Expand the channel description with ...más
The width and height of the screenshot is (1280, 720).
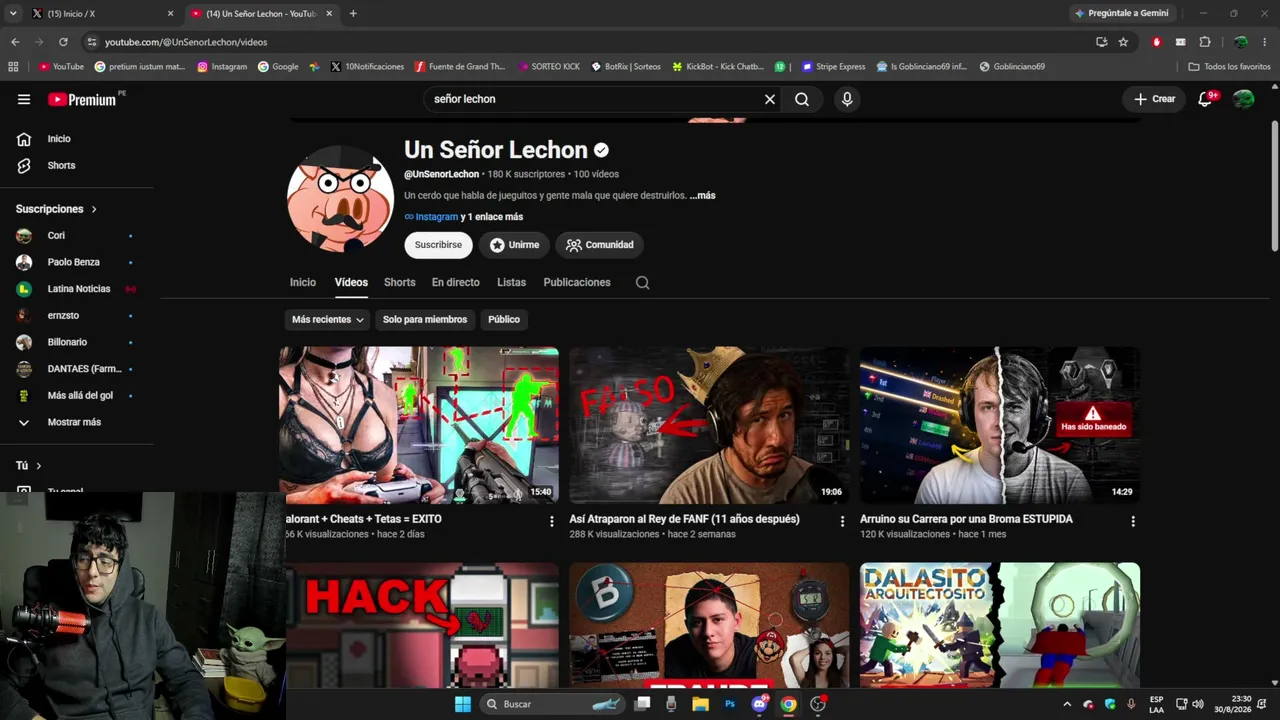coord(702,196)
